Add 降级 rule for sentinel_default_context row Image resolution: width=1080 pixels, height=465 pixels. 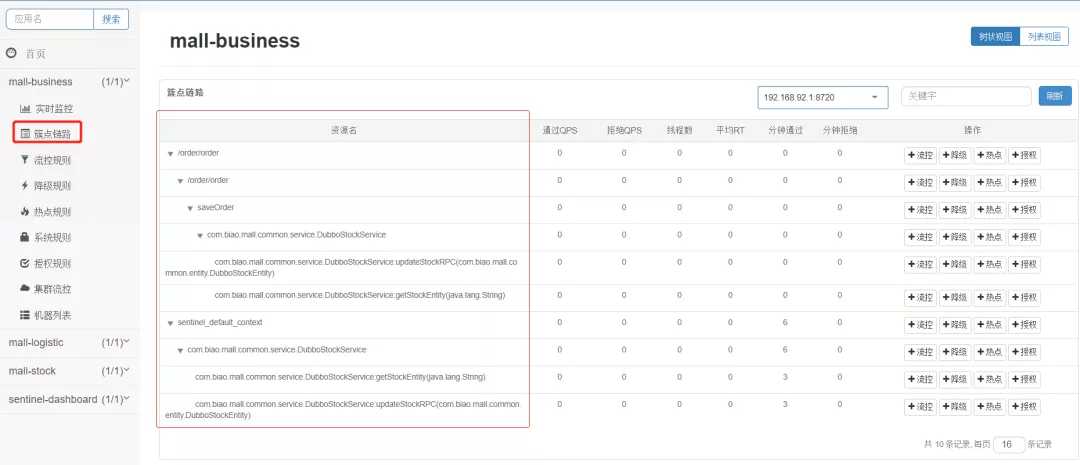(x=955, y=325)
